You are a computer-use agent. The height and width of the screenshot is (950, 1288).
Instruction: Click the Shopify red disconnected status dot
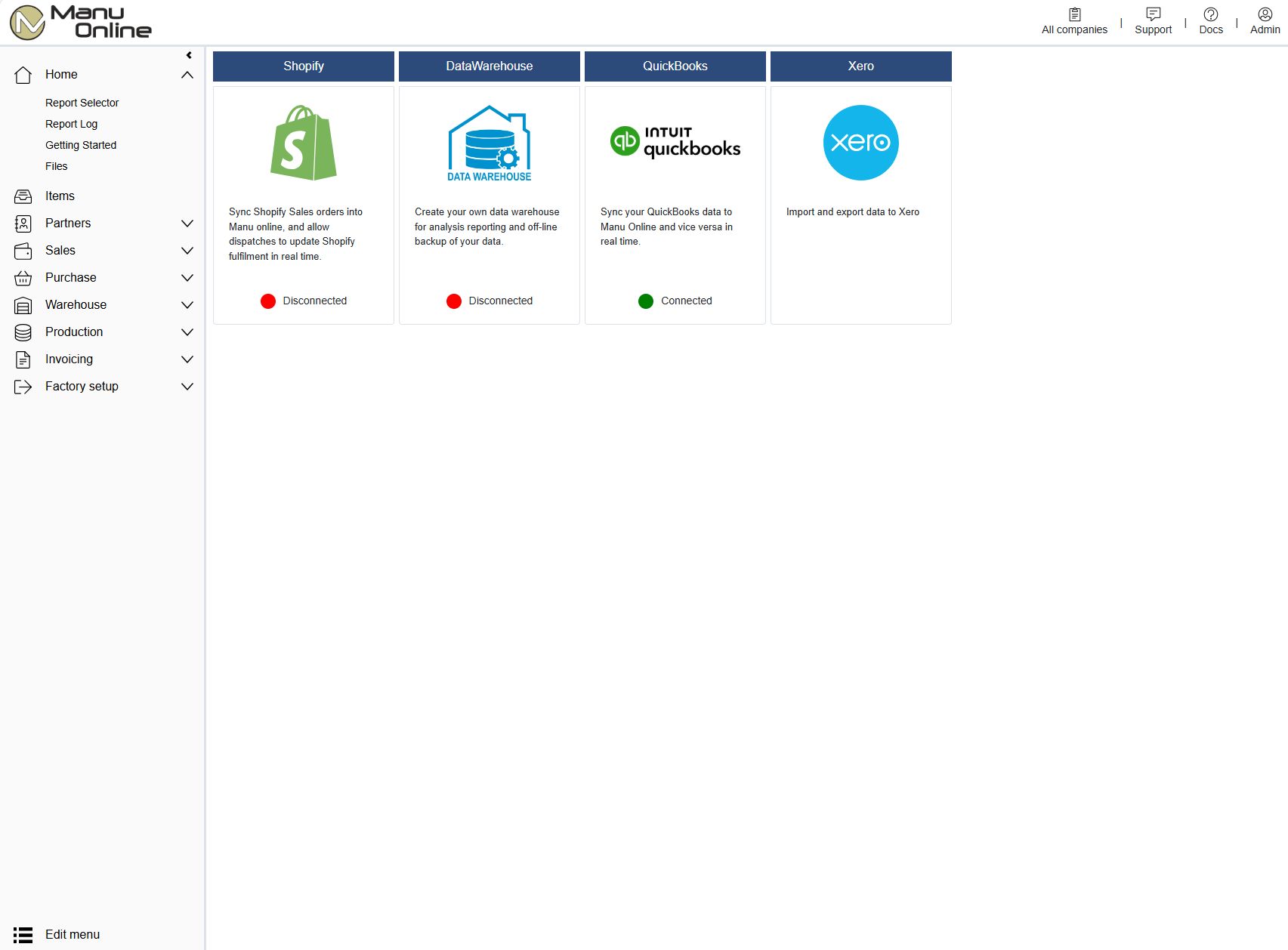pos(268,301)
